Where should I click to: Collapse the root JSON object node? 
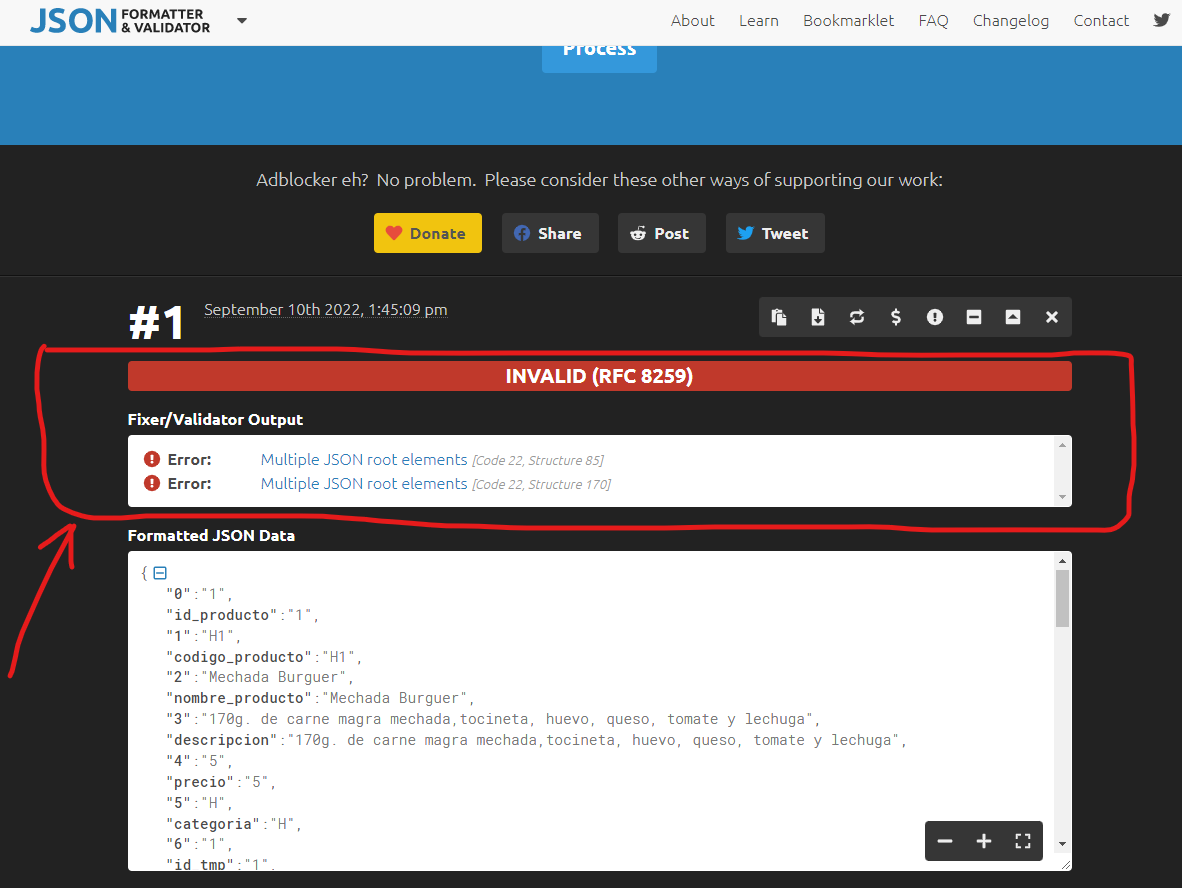tap(160, 572)
